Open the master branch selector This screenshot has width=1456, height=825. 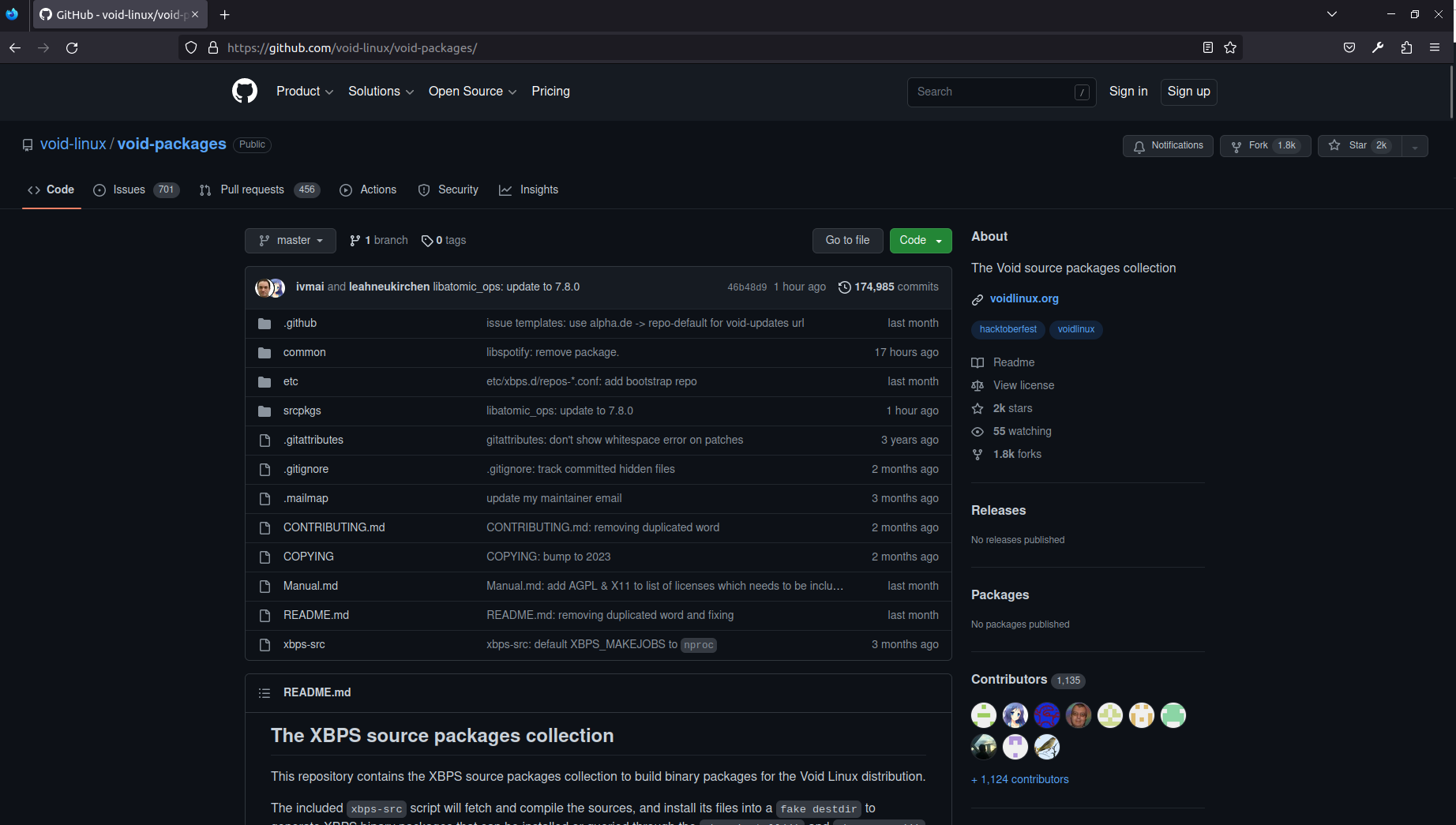291,241
